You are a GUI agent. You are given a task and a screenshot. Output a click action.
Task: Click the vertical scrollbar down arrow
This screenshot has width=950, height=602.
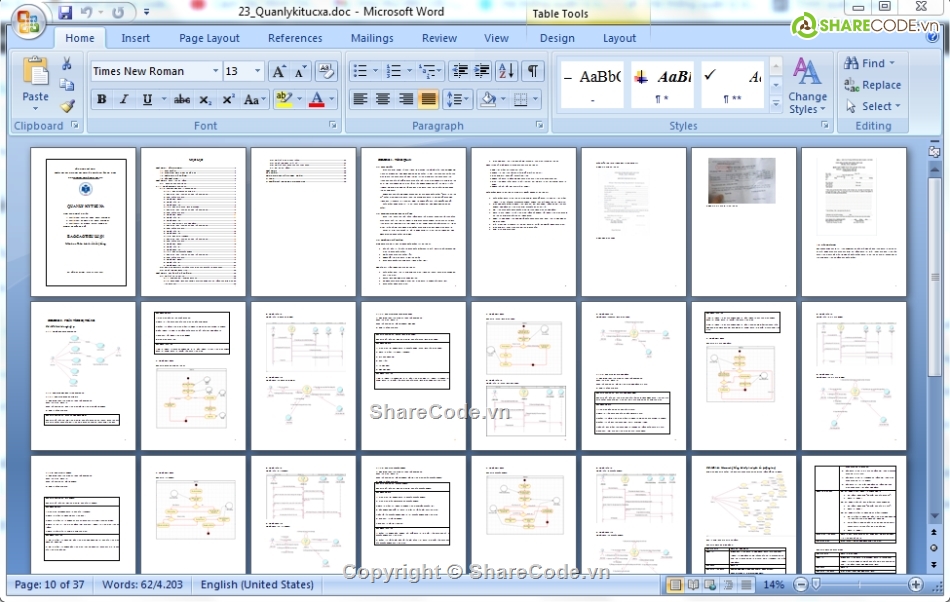pyautogui.click(x=934, y=516)
